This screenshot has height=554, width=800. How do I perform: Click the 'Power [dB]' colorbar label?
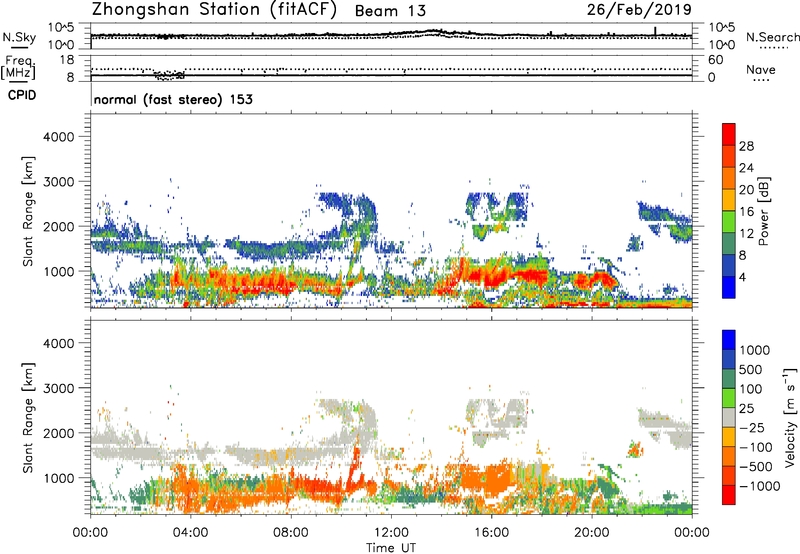pos(763,211)
